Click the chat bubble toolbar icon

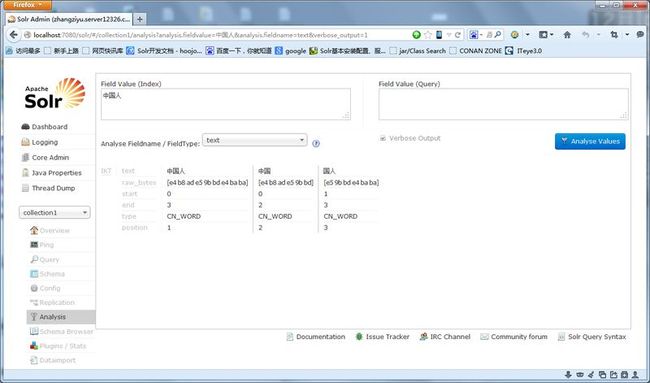pyautogui.click(x=640, y=35)
